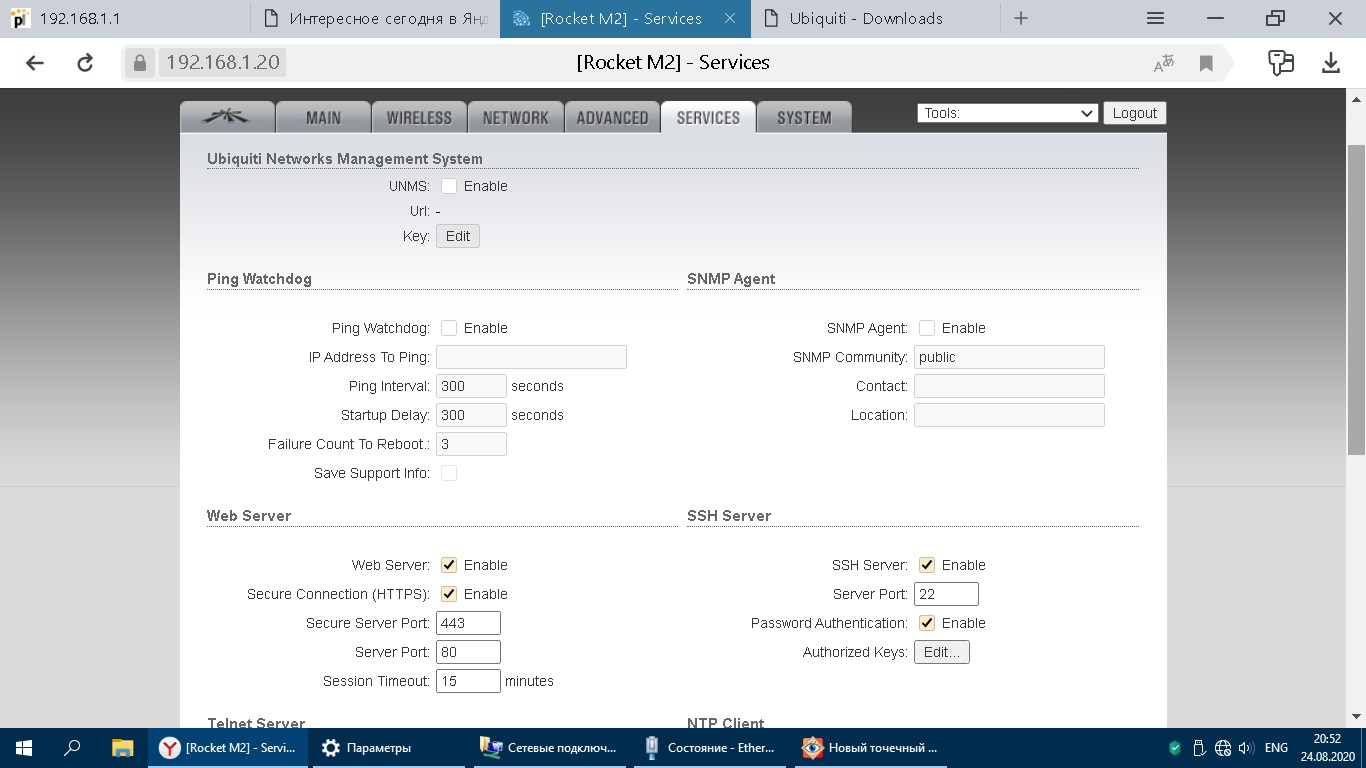Click the network globe tray icon

(x=1222, y=748)
